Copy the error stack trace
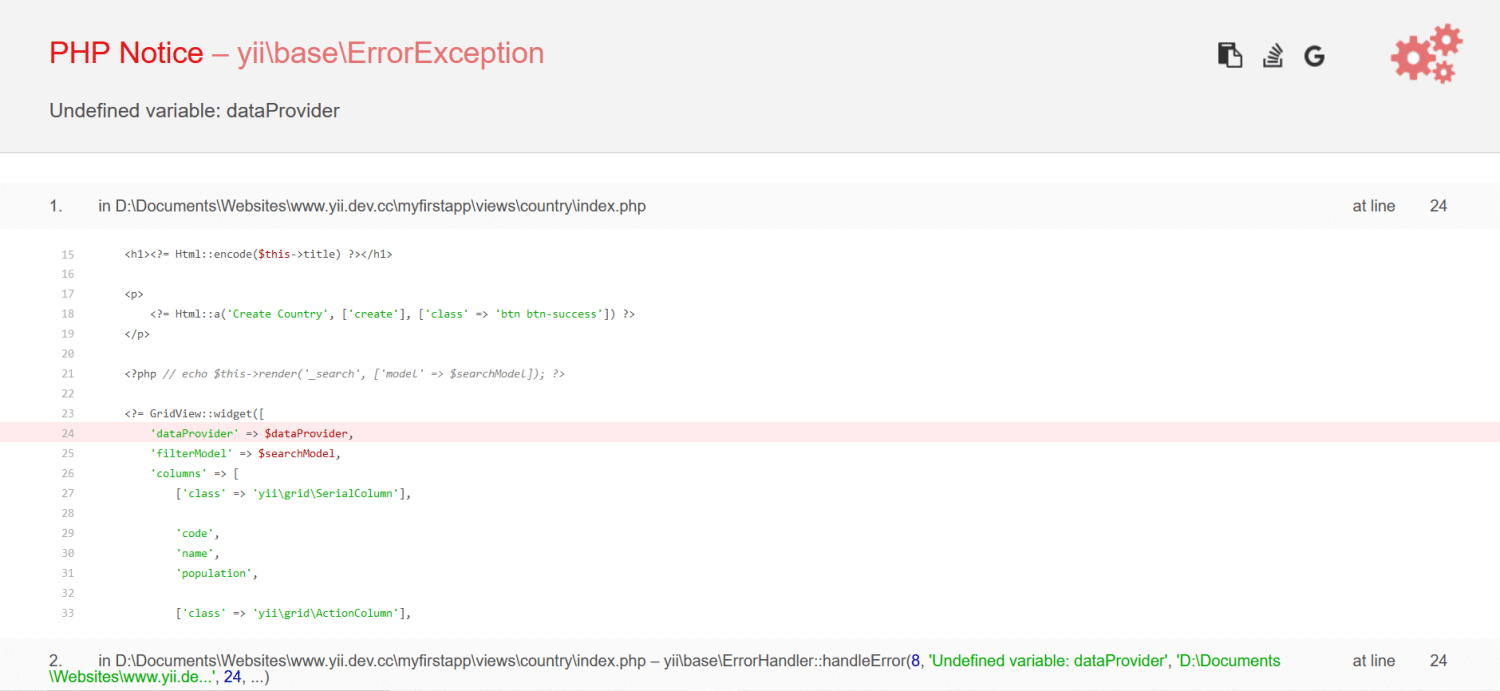 [1229, 55]
